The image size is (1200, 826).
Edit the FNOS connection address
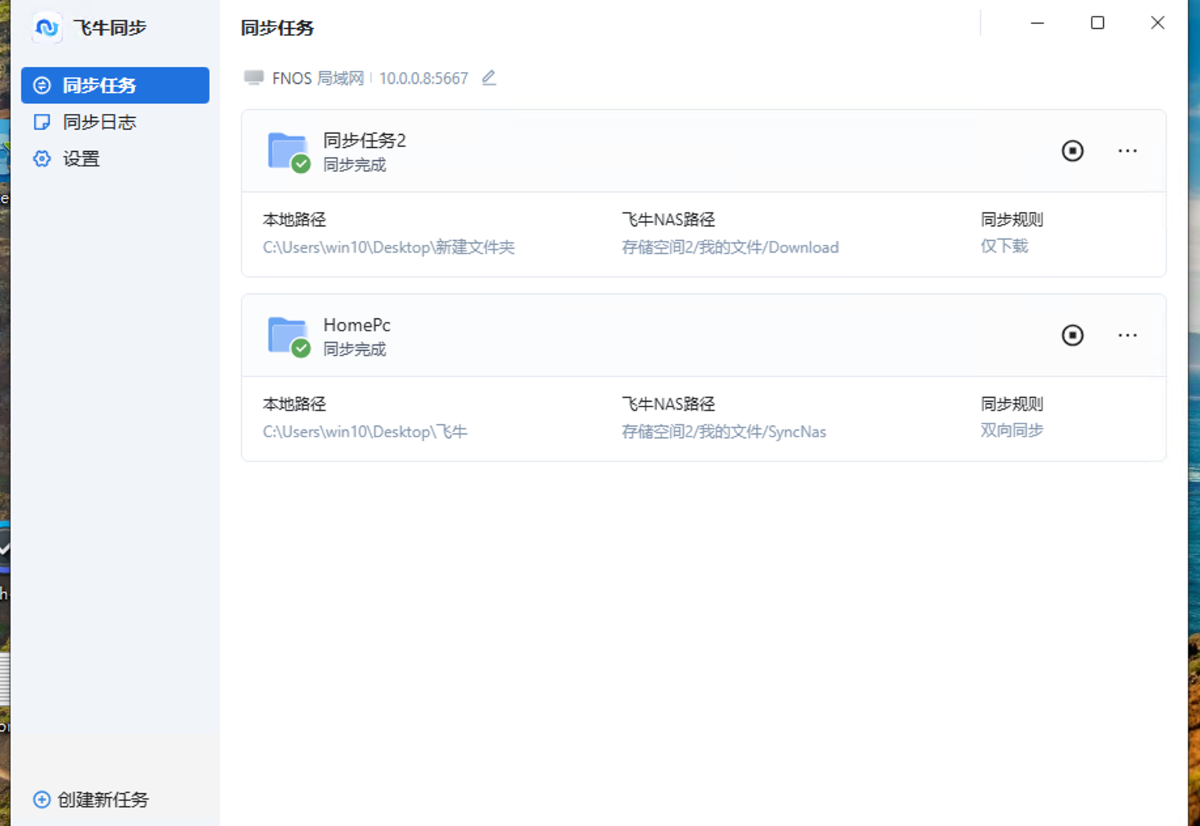click(x=489, y=78)
